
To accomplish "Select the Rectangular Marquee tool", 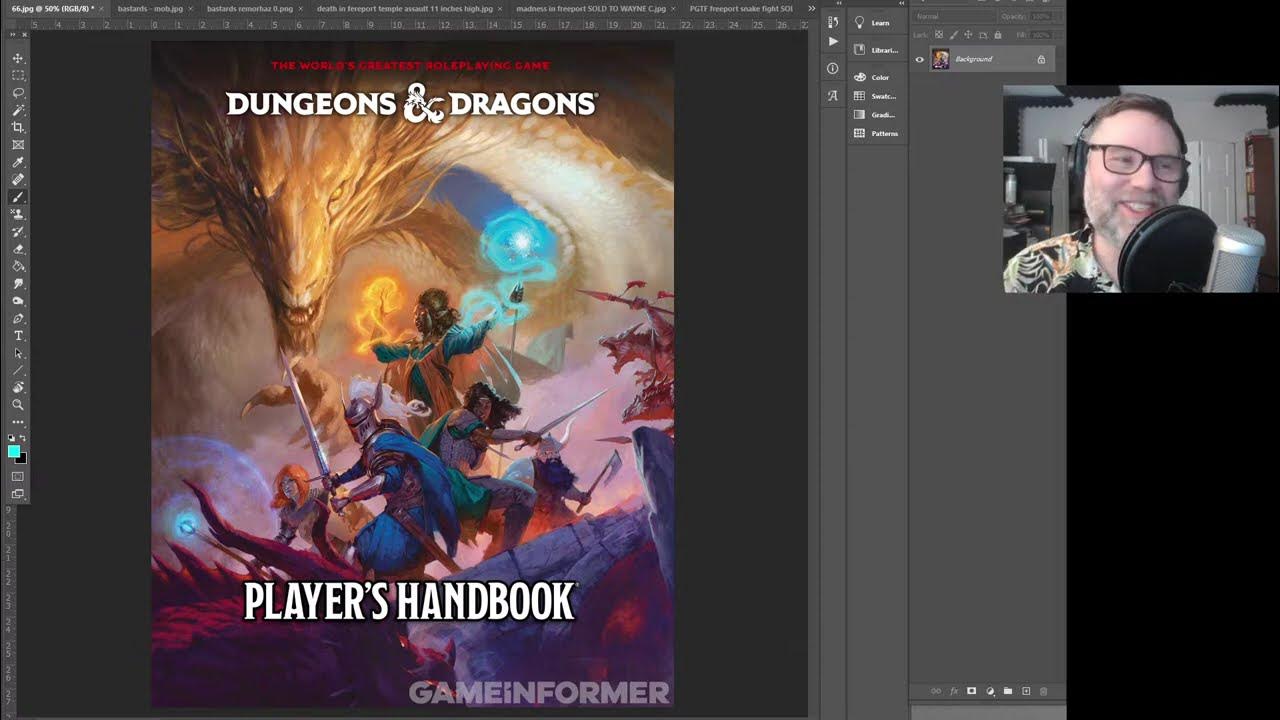I will coord(18,75).
